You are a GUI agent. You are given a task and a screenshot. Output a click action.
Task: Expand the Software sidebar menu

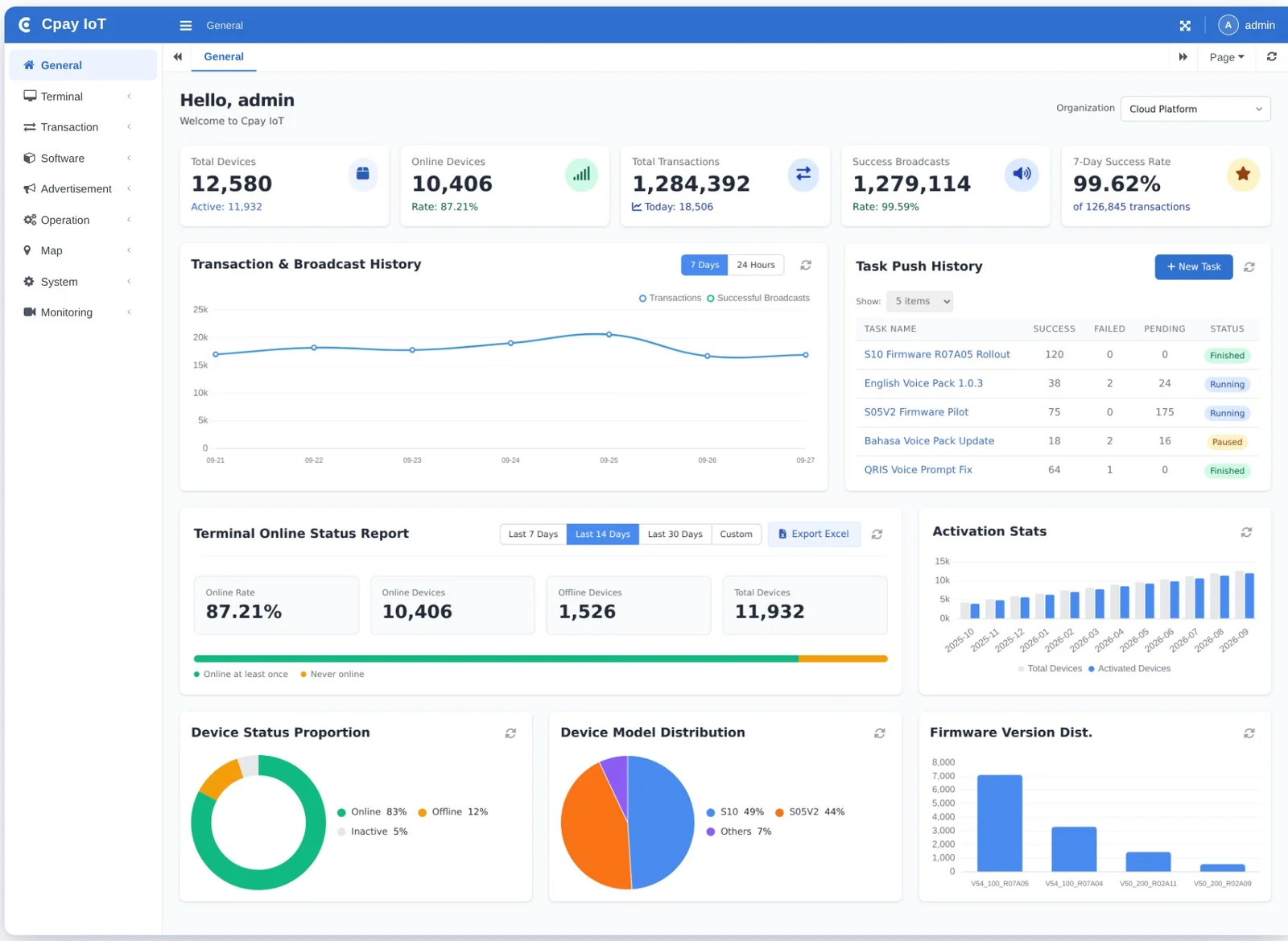tap(83, 159)
